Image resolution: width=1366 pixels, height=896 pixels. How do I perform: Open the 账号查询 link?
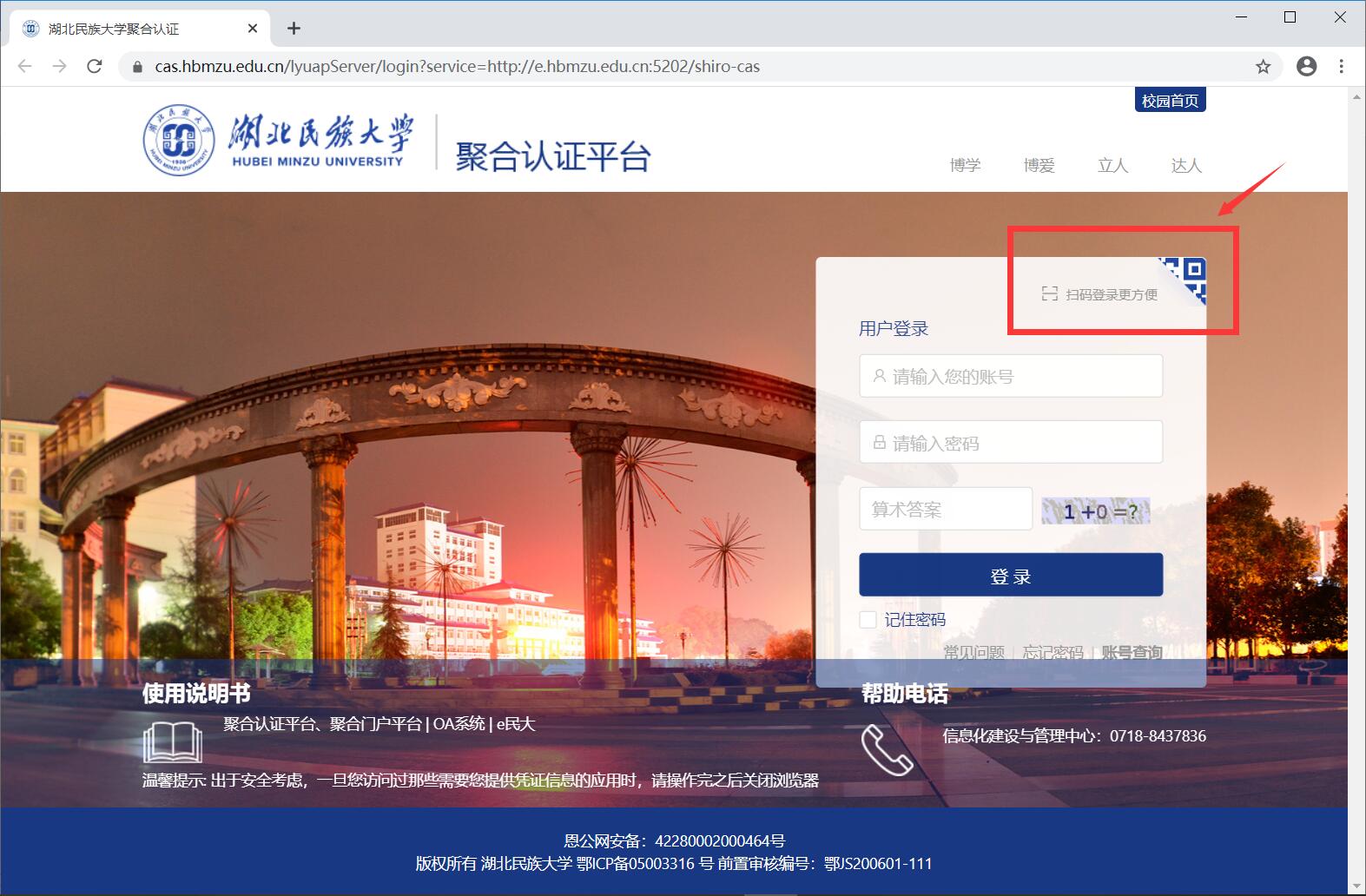tap(1132, 652)
